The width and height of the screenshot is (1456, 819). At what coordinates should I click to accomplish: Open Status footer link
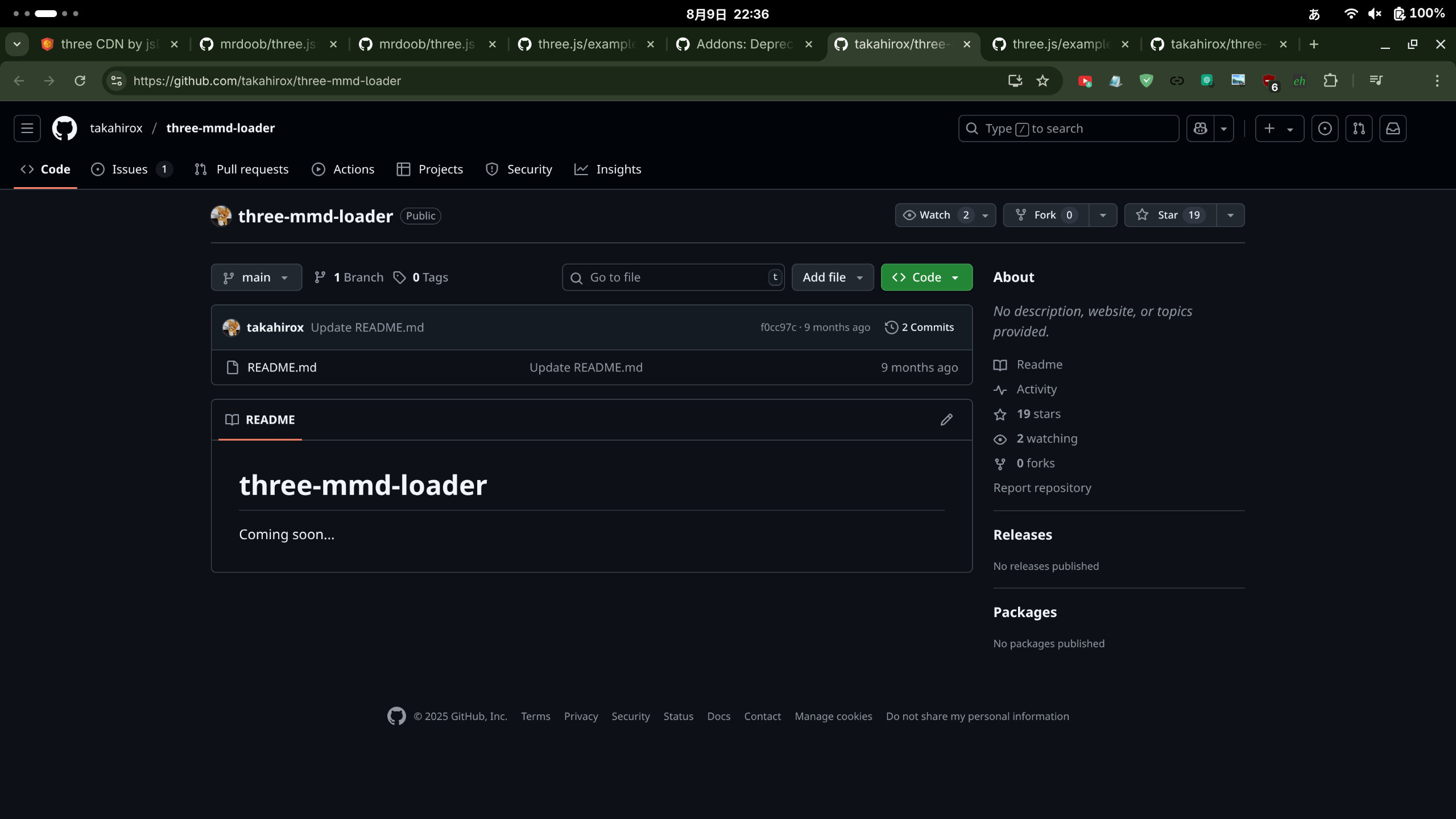678,717
